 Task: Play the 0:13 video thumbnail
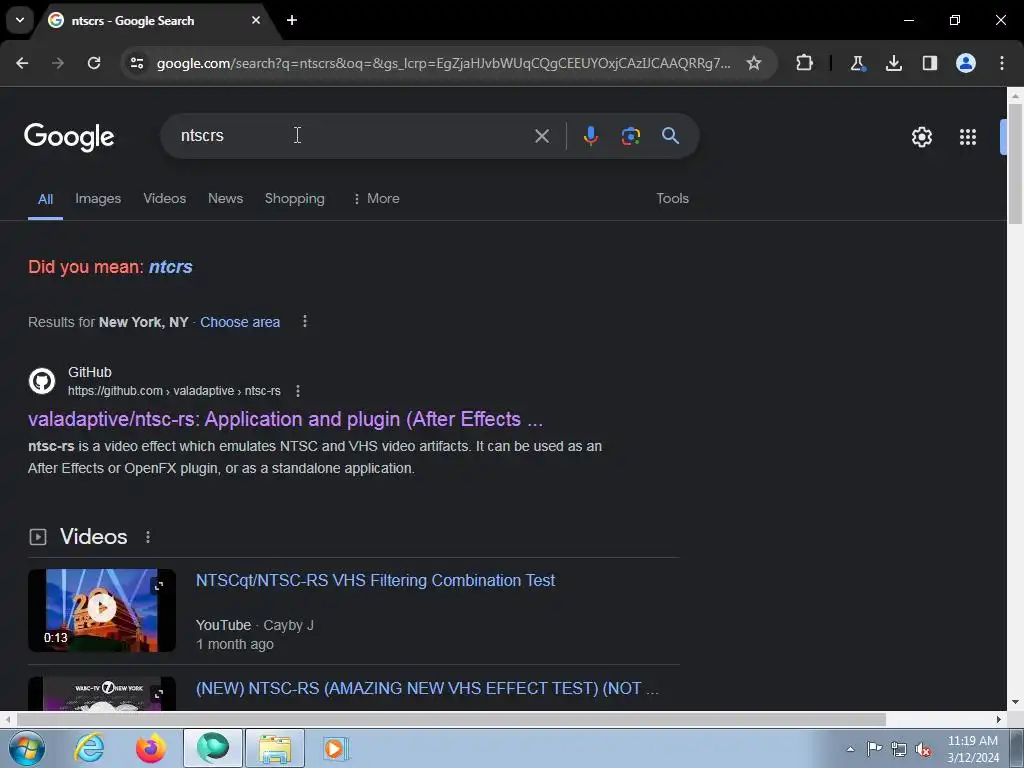[102, 610]
